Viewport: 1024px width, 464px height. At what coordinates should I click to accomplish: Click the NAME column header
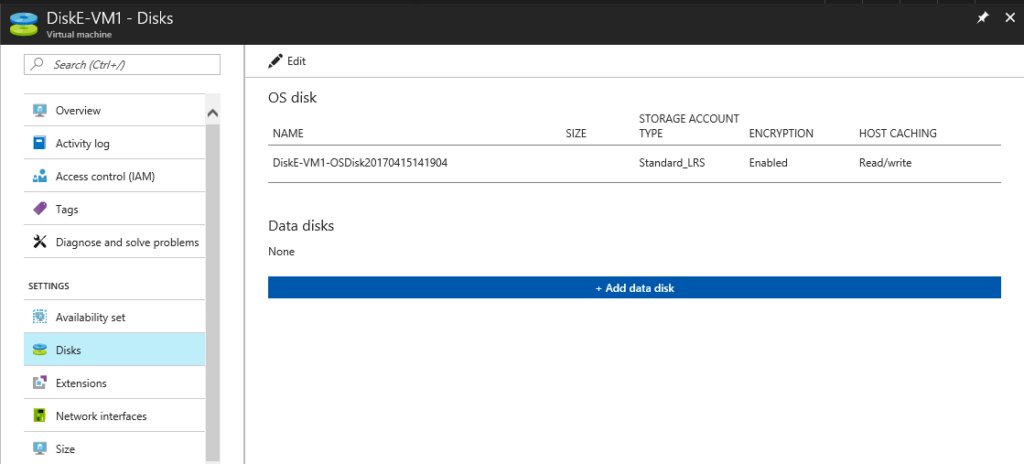click(288, 133)
